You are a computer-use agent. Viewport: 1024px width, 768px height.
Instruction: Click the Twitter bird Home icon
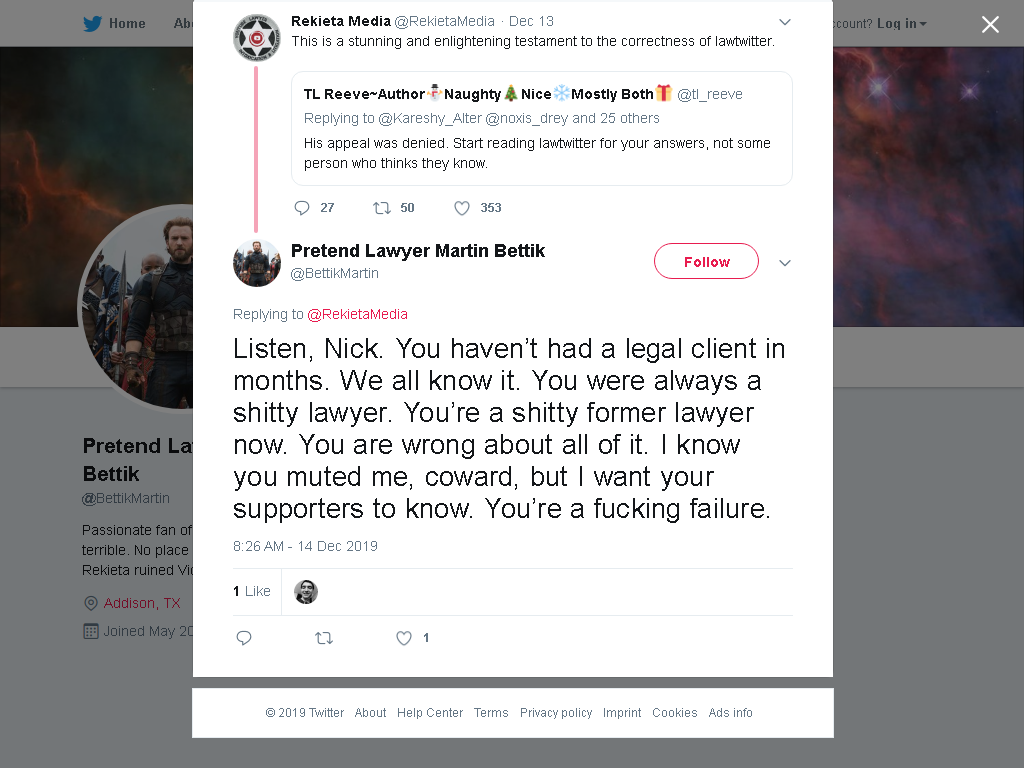[92, 24]
